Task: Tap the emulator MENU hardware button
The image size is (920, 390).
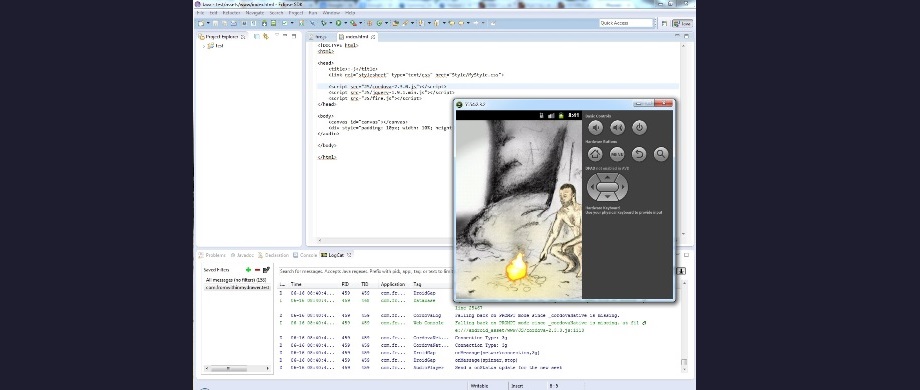Action: coord(617,154)
